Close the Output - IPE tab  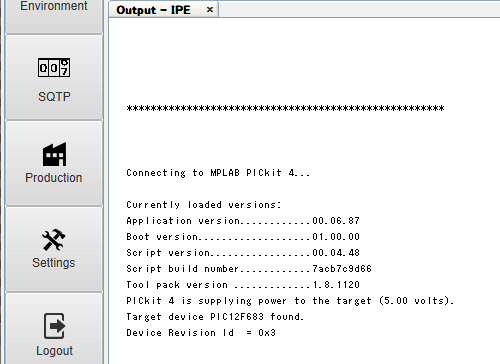(x=210, y=10)
